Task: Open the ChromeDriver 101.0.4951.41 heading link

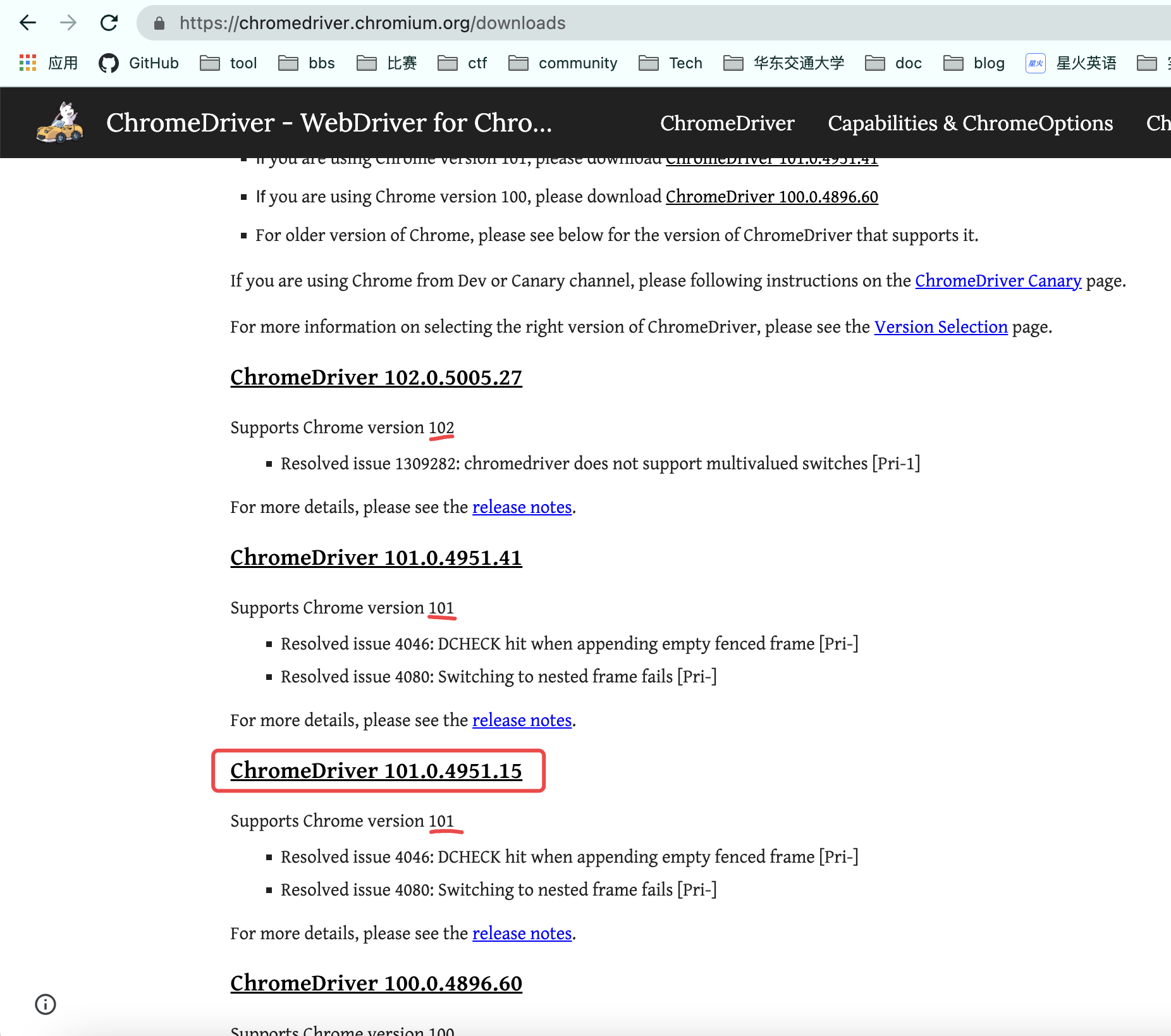Action: coord(376,558)
